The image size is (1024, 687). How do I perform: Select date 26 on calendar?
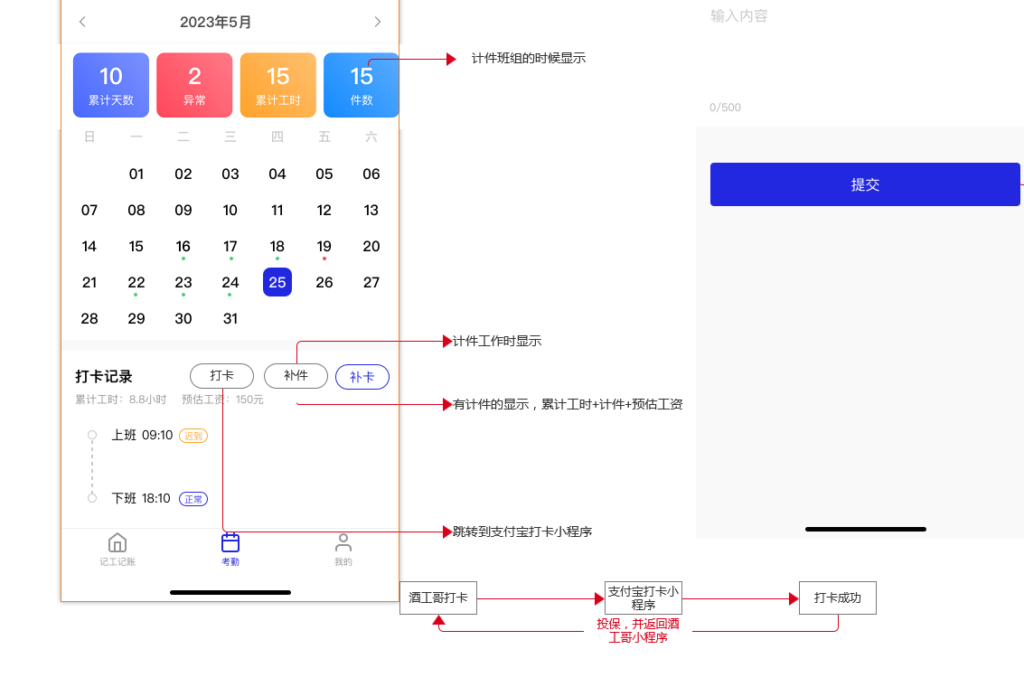pyautogui.click(x=325, y=282)
